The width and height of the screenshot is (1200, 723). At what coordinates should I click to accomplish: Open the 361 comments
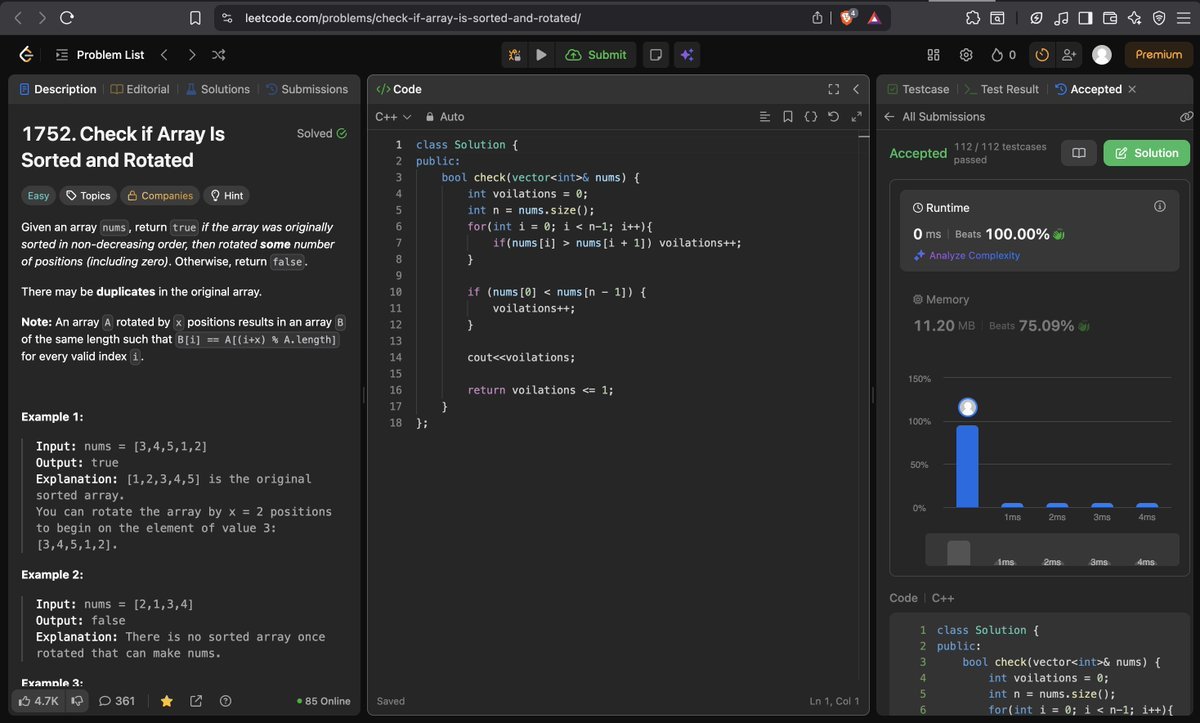click(x=117, y=701)
